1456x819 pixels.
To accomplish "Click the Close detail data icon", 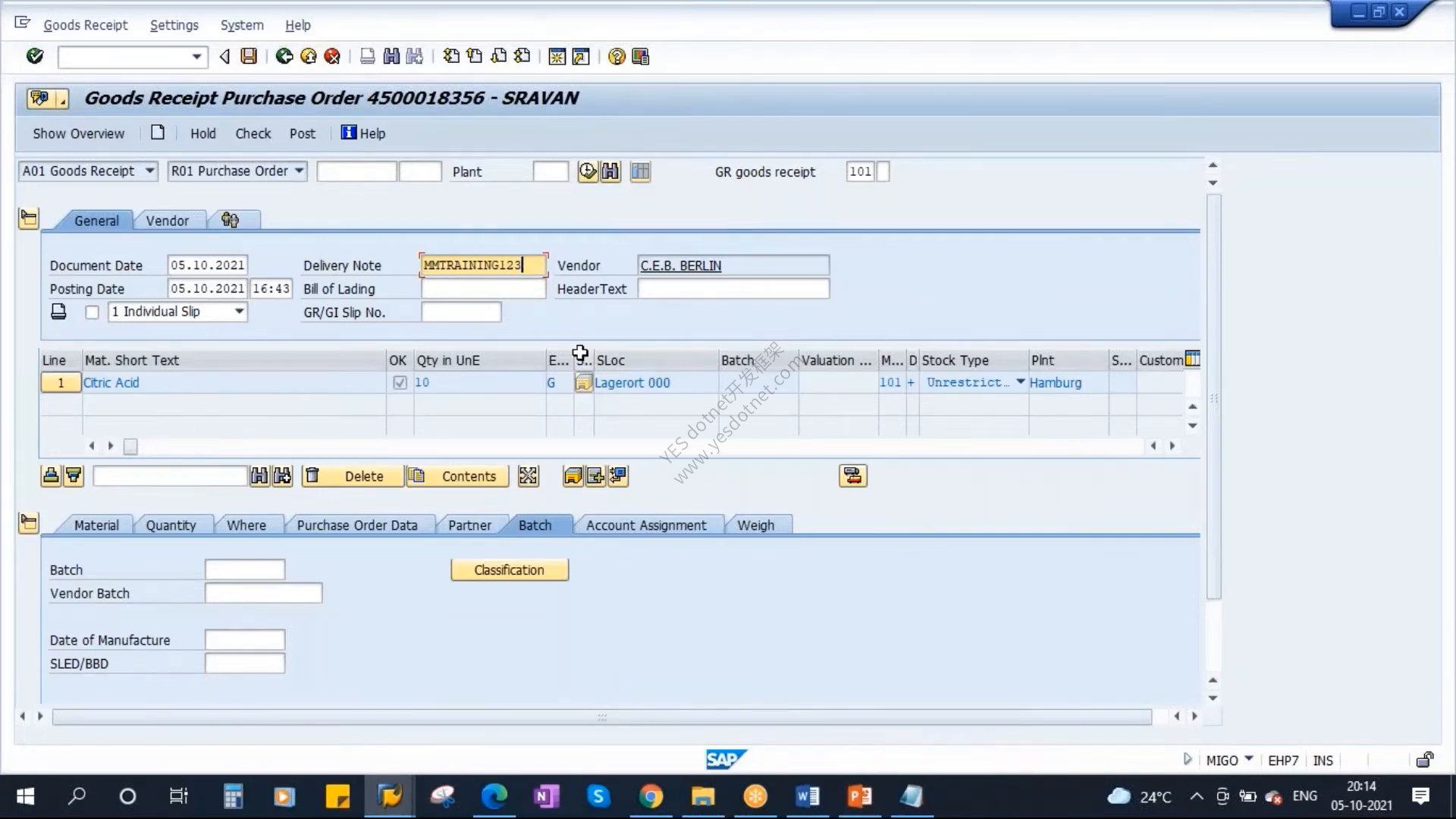I will 29,523.
